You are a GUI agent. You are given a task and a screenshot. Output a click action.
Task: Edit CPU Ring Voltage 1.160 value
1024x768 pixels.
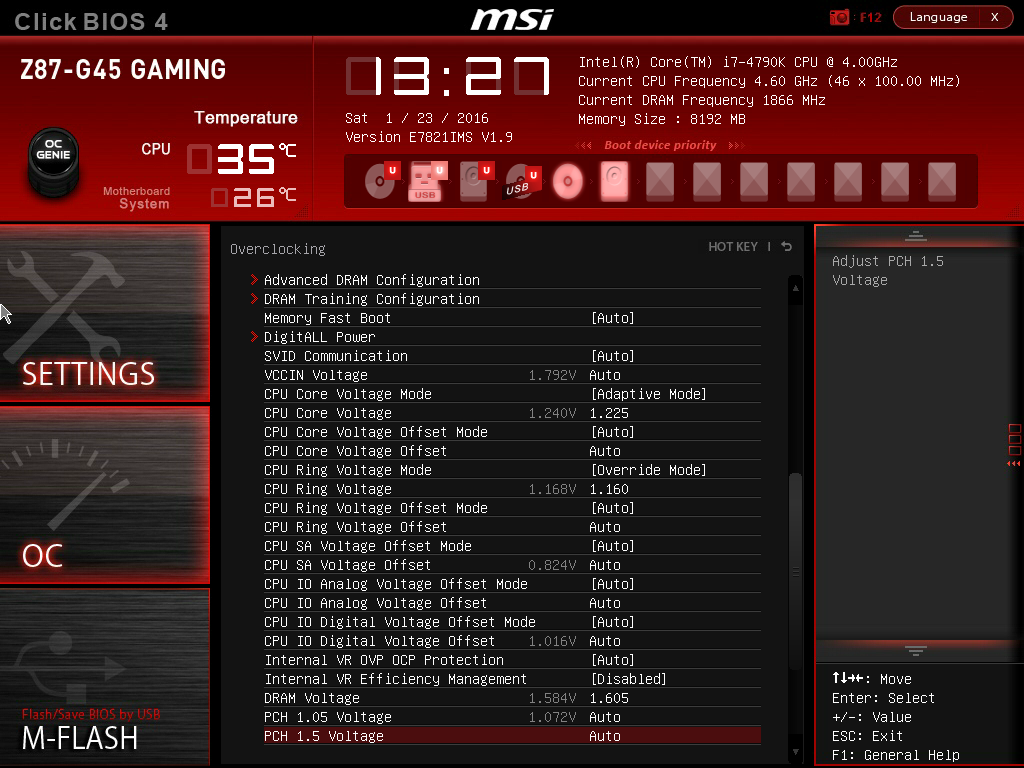(609, 488)
